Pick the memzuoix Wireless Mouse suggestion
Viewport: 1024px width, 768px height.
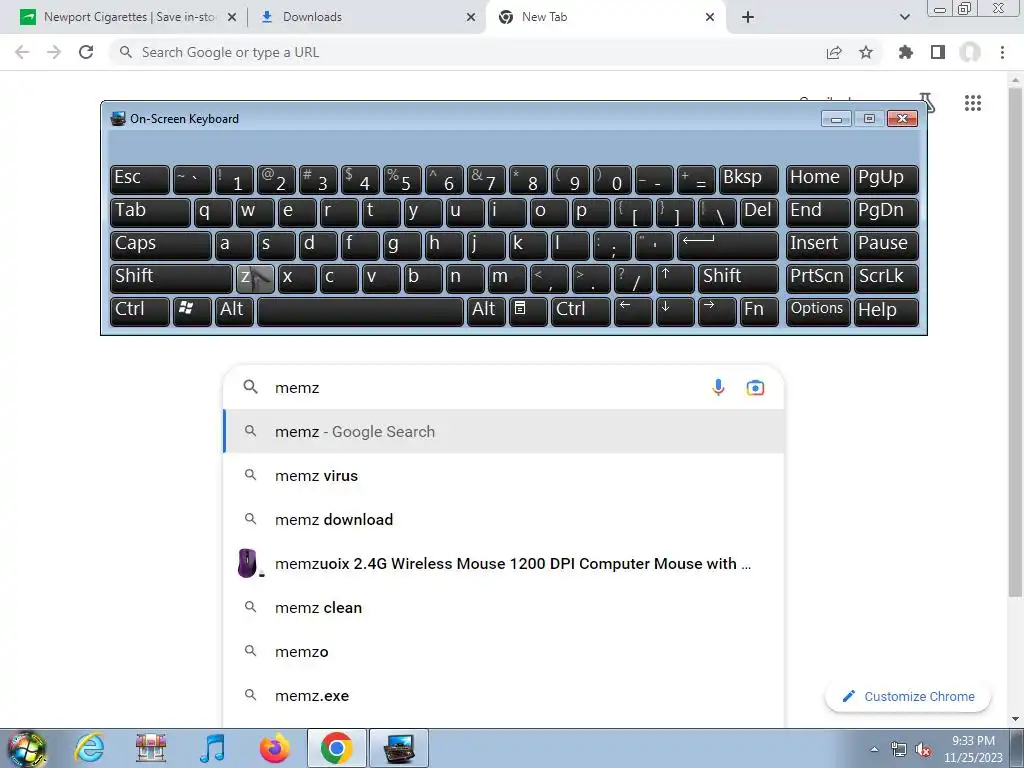pos(504,564)
